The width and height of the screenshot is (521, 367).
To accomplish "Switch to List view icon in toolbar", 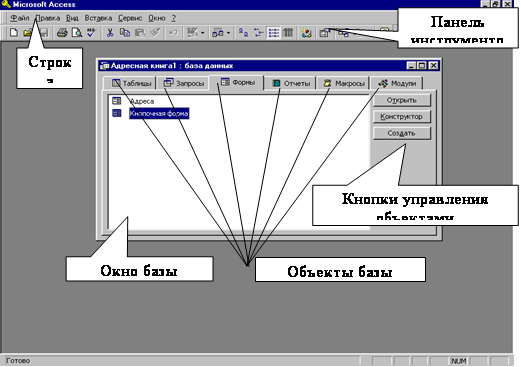I will (274, 33).
